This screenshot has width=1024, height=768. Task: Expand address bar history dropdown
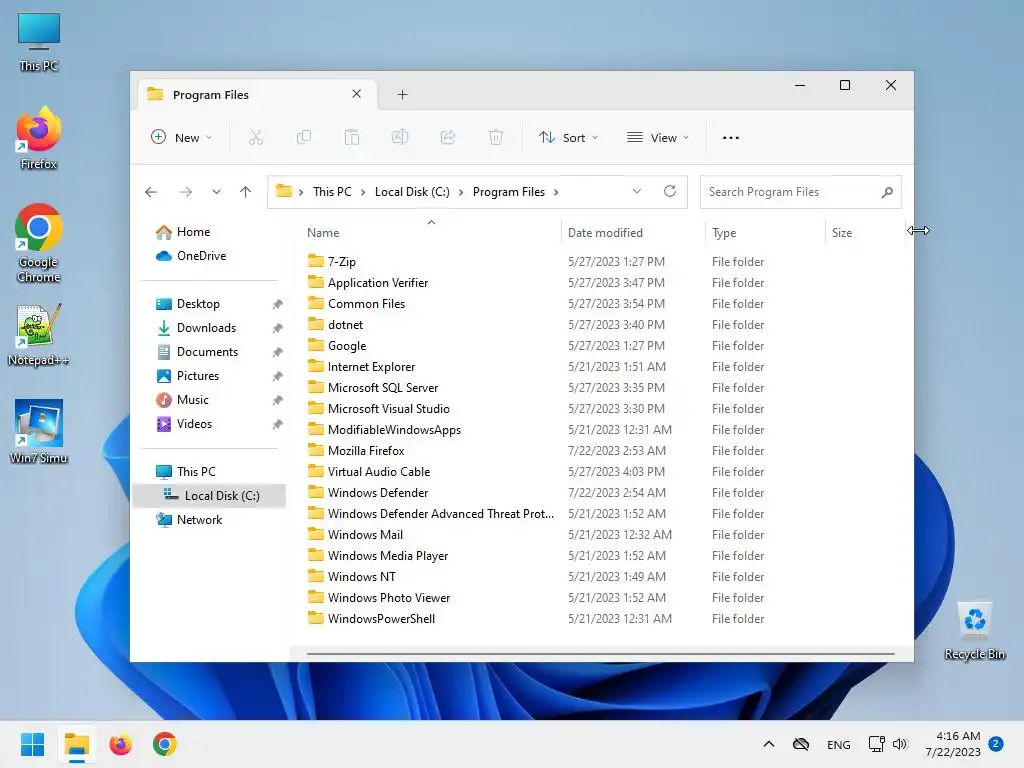pyautogui.click(x=637, y=191)
